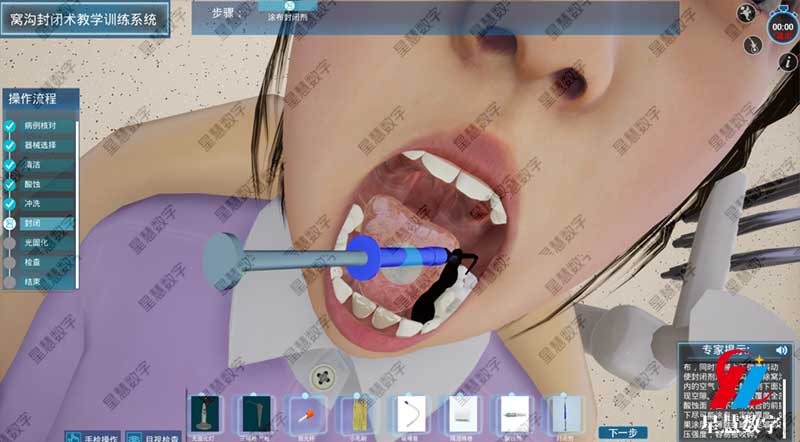This screenshot has height=442, width=800.
Task: Select the gray handpiece tool
Action: [514, 415]
